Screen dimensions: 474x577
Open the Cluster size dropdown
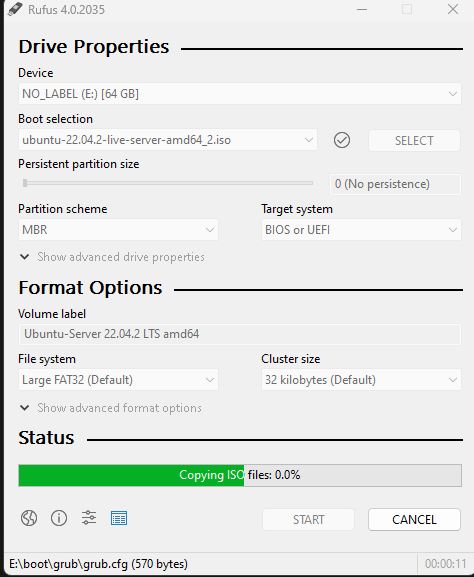pyautogui.click(x=361, y=380)
